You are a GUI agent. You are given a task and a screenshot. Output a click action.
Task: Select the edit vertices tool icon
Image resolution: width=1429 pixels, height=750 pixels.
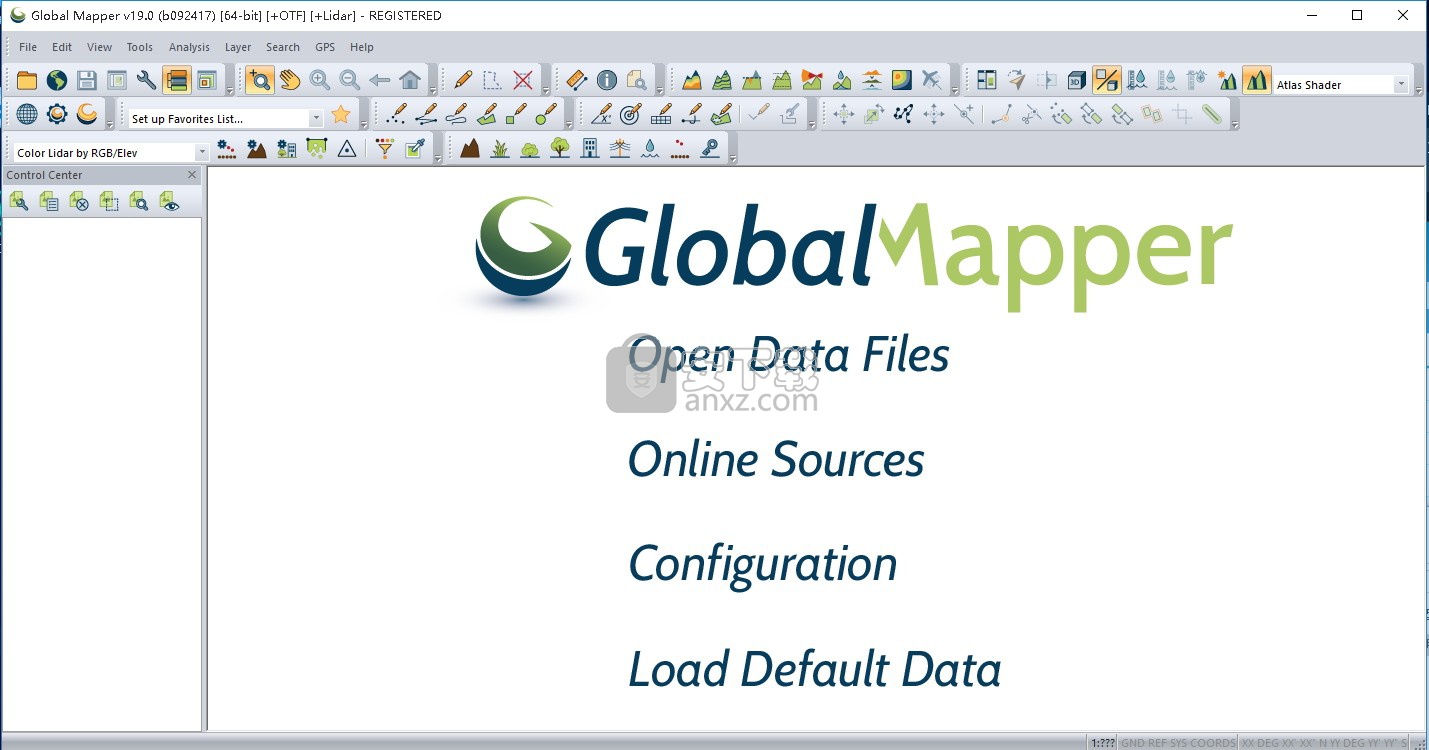tap(903, 114)
